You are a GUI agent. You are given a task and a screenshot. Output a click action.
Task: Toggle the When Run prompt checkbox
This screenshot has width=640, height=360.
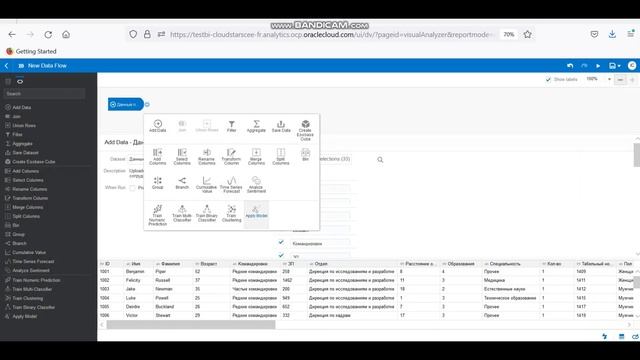pos(132,188)
